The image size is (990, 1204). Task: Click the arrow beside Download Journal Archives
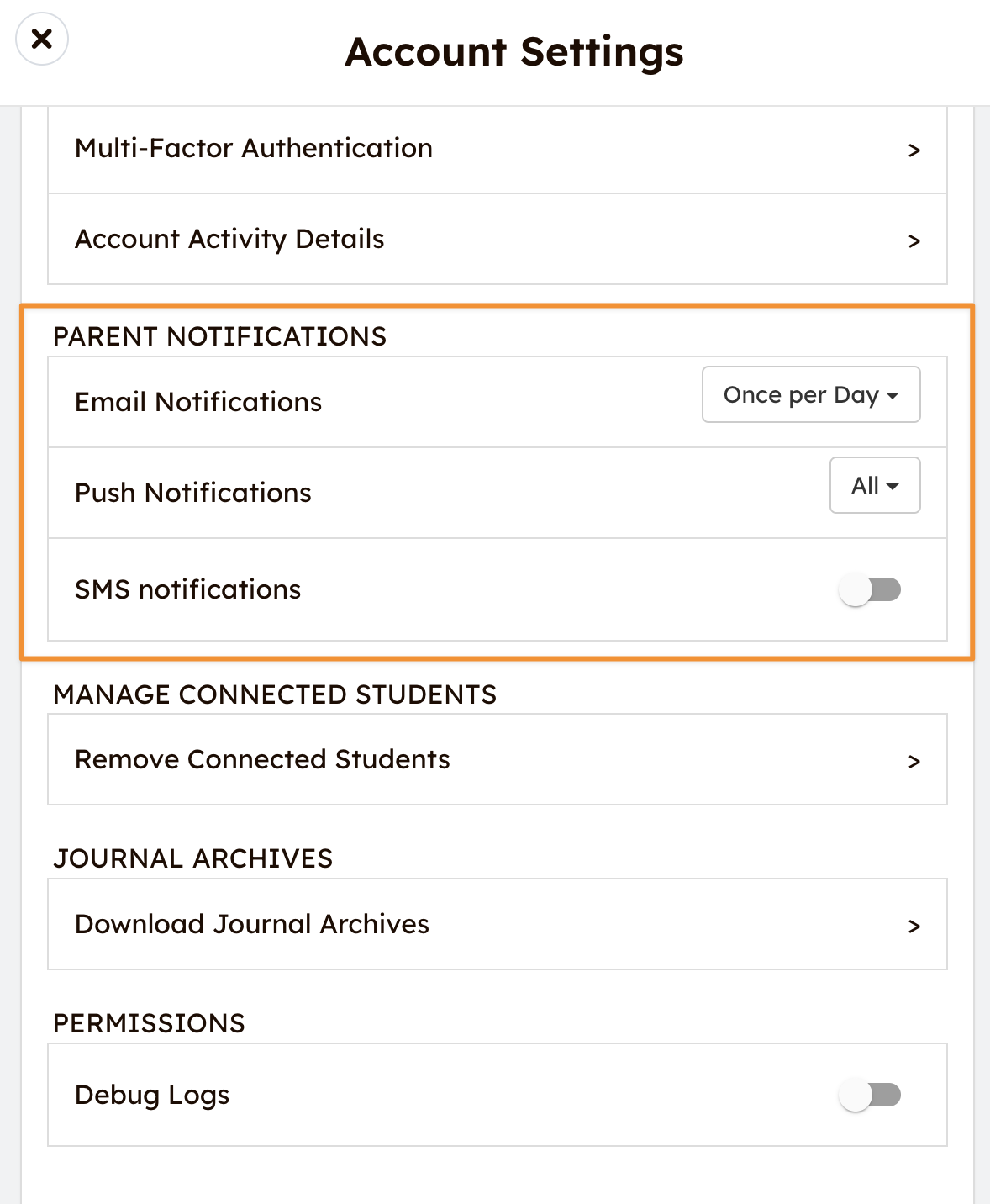[914, 927]
